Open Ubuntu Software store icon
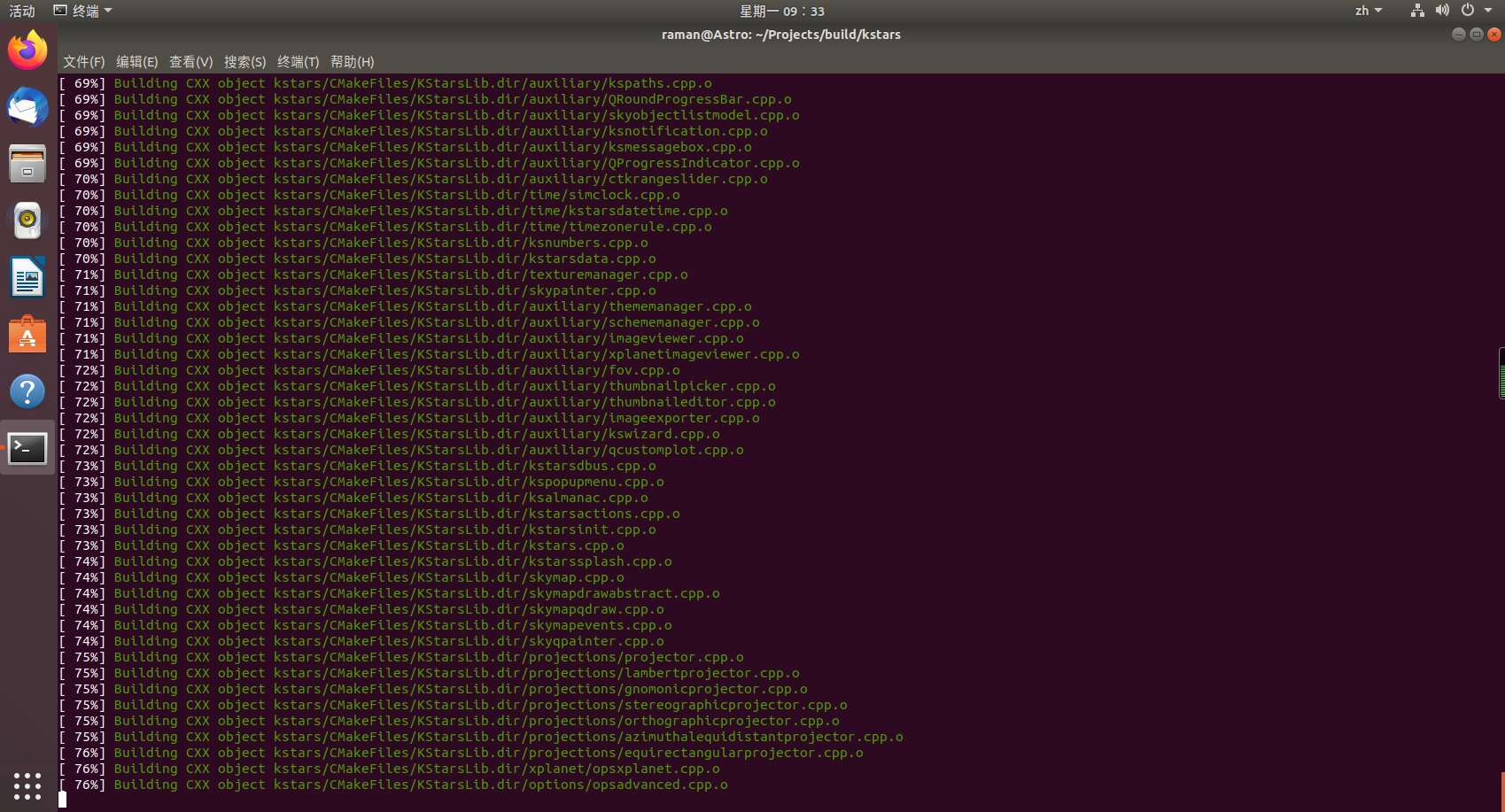 pos(27,335)
